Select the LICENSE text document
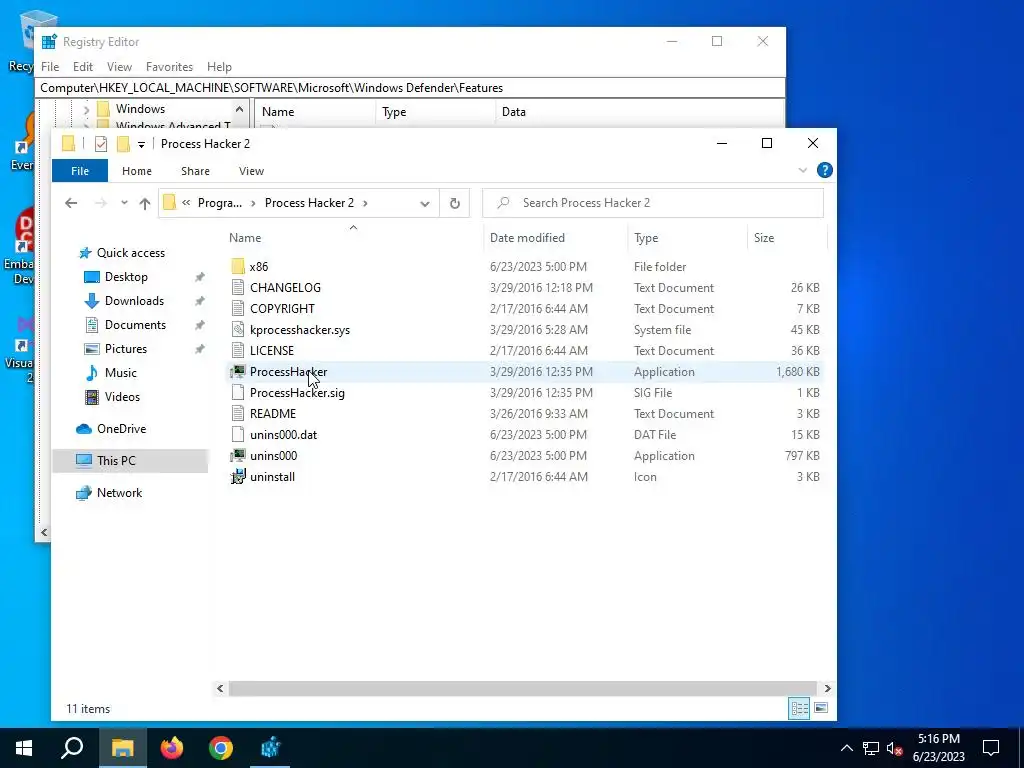Viewport: 1024px width, 768px height. click(272, 351)
